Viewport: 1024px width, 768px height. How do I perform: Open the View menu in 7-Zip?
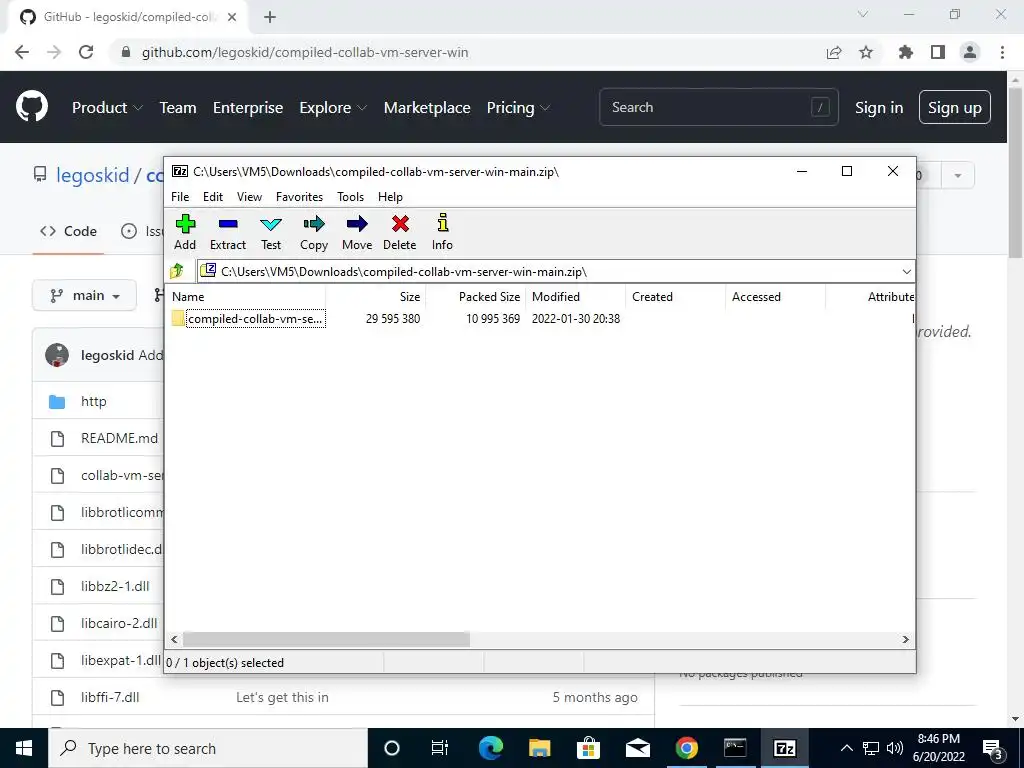[249, 197]
